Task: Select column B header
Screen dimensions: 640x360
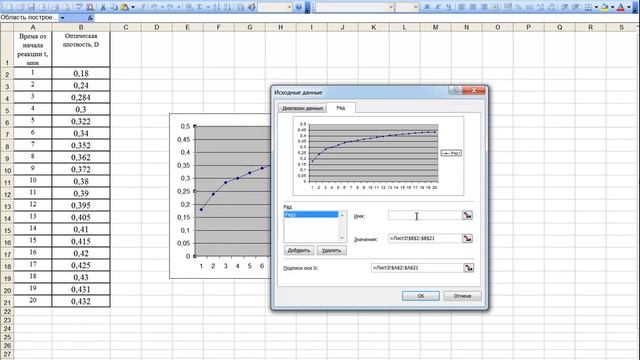Action: (x=81, y=27)
